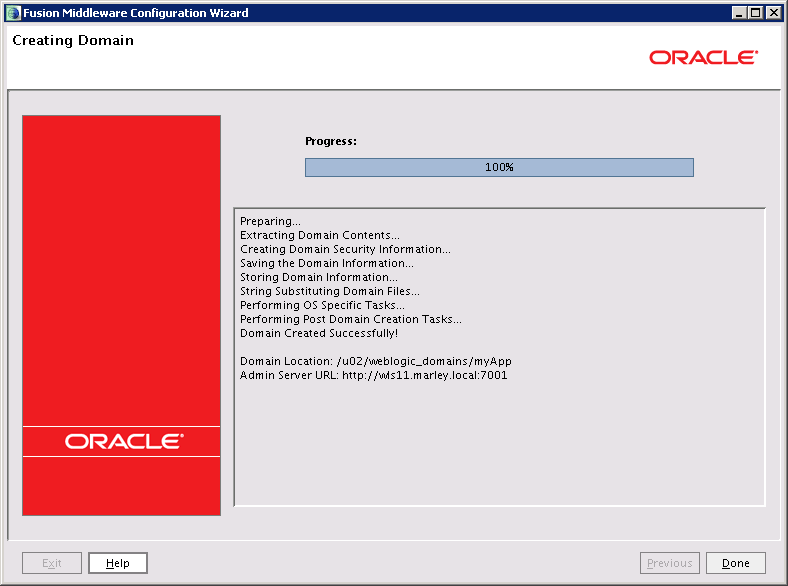Click Performing Post Domain Creation Tasks line

pyautogui.click(x=351, y=319)
